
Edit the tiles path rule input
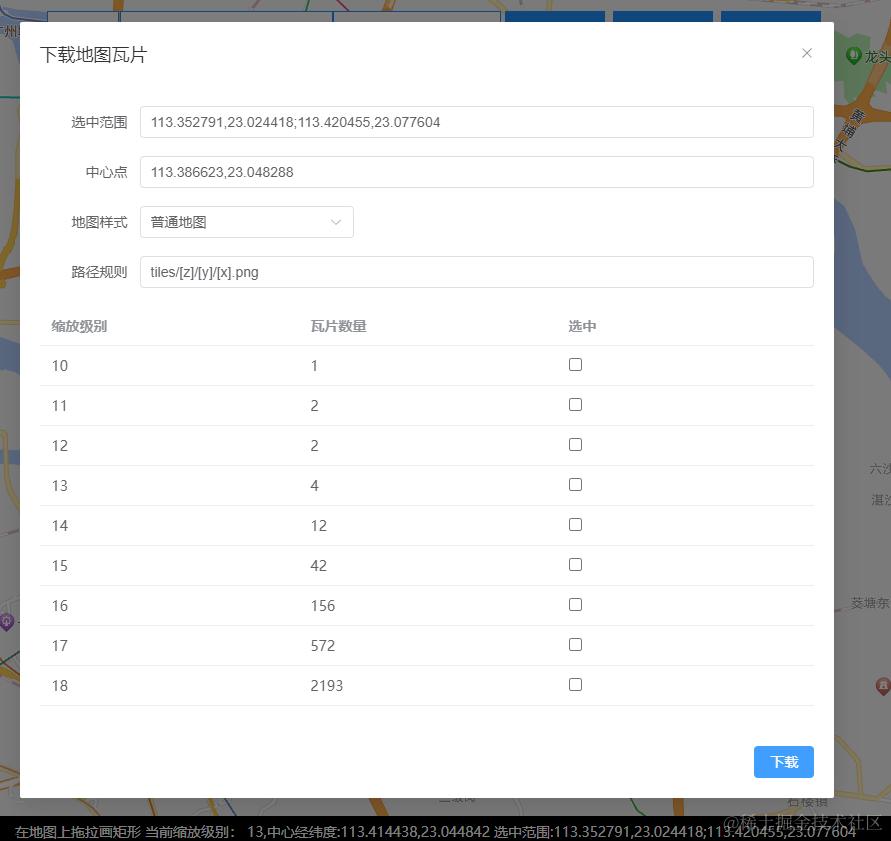[477, 271]
